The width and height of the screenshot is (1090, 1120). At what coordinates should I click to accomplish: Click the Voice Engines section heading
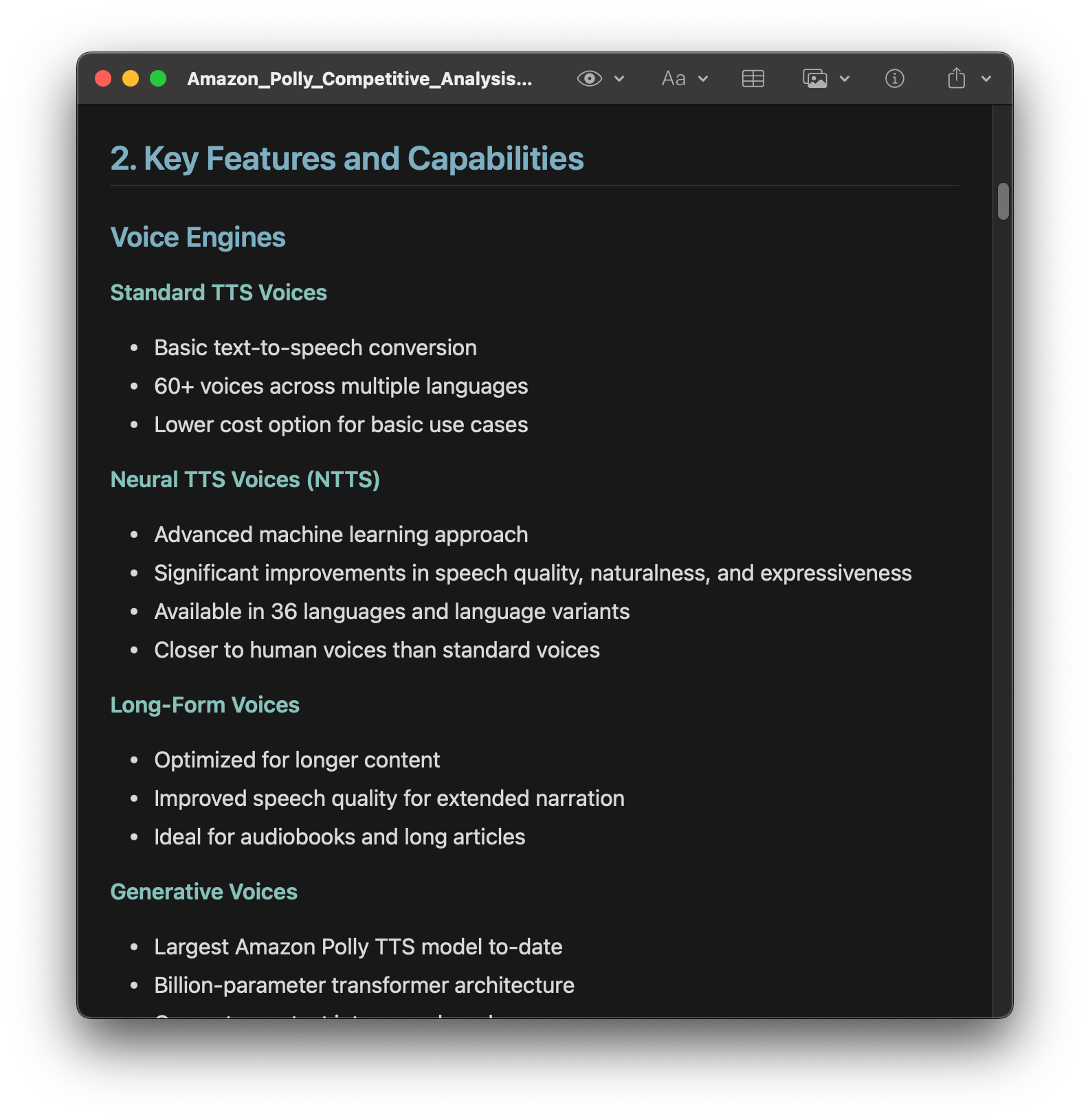198,237
